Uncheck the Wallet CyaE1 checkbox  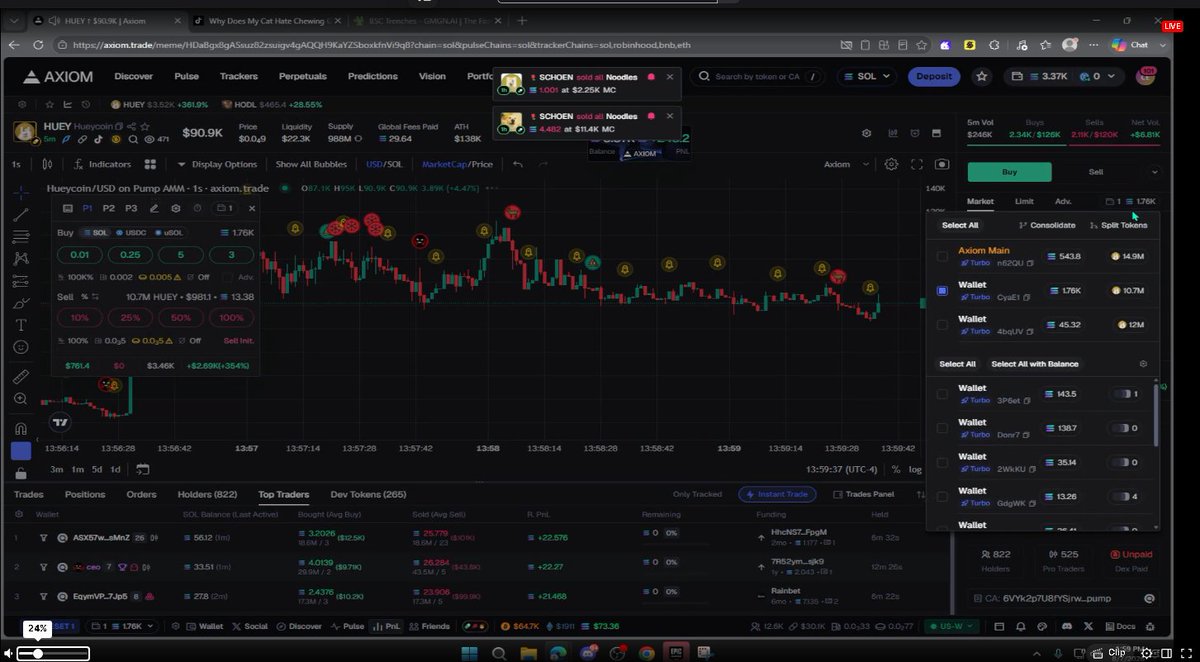coord(942,291)
